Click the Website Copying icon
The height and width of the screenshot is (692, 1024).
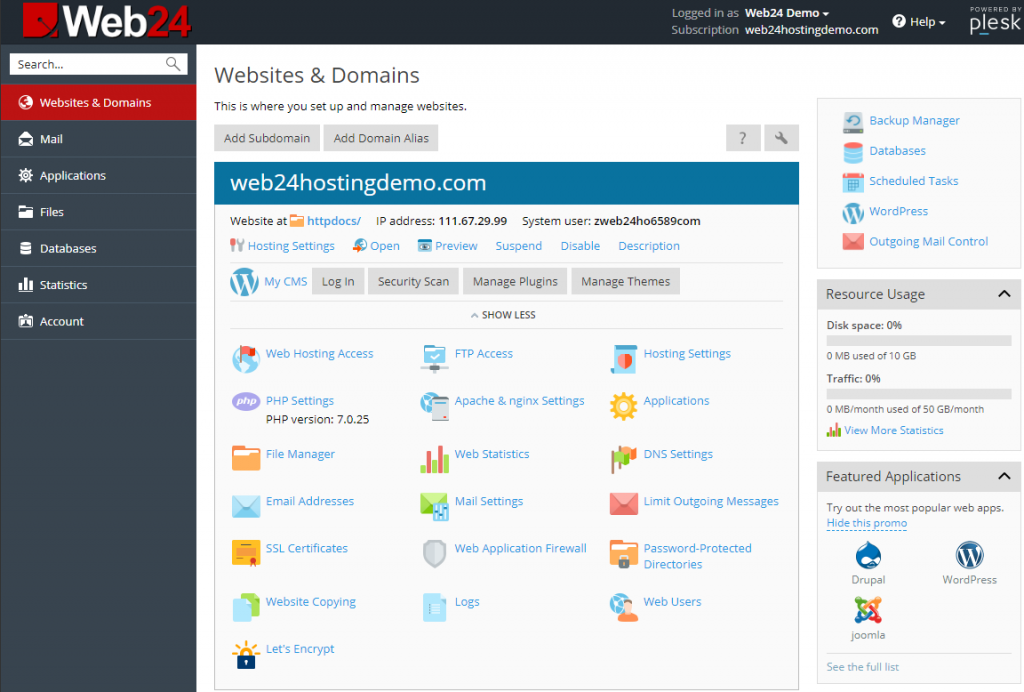(x=246, y=607)
